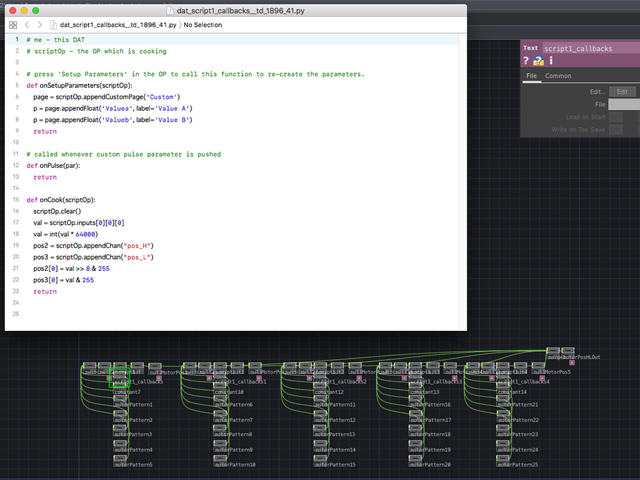Click line 19 appendChan pos_H
This screenshot has width=640, height=480.
coord(93,245)
